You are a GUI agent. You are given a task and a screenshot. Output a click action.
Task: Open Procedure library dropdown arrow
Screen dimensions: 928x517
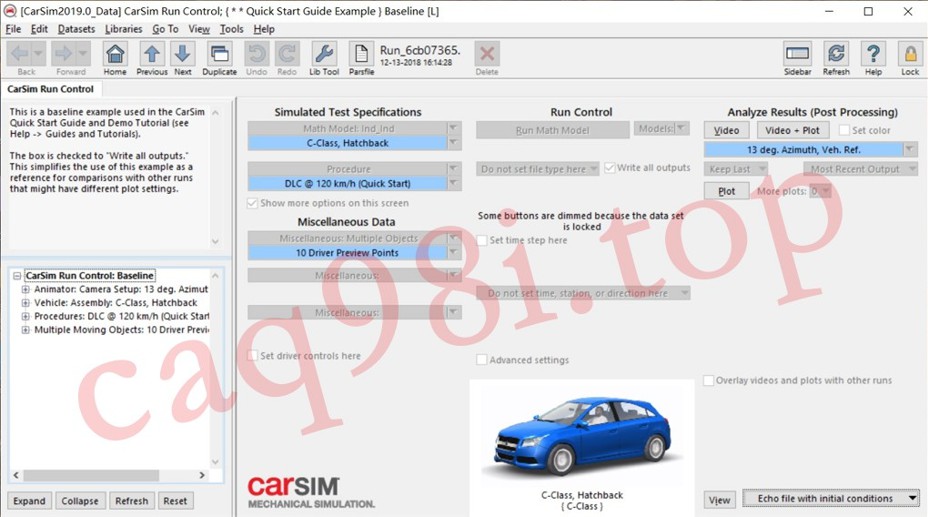tap(454, 169)
